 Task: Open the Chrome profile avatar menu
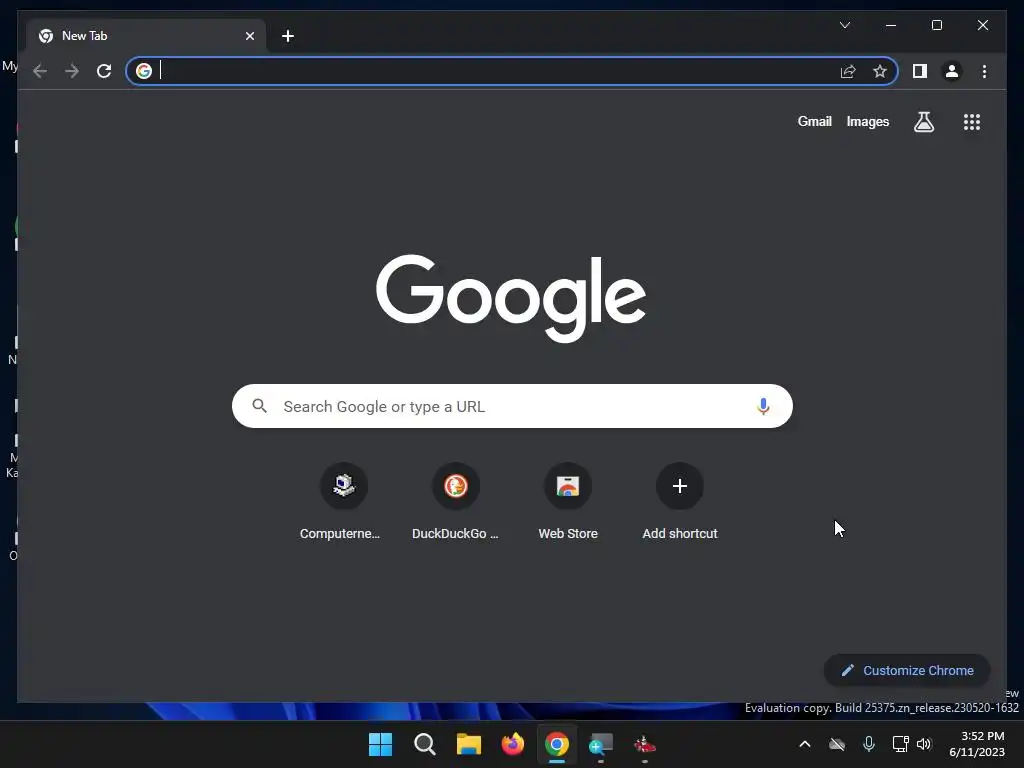(952, 71)
